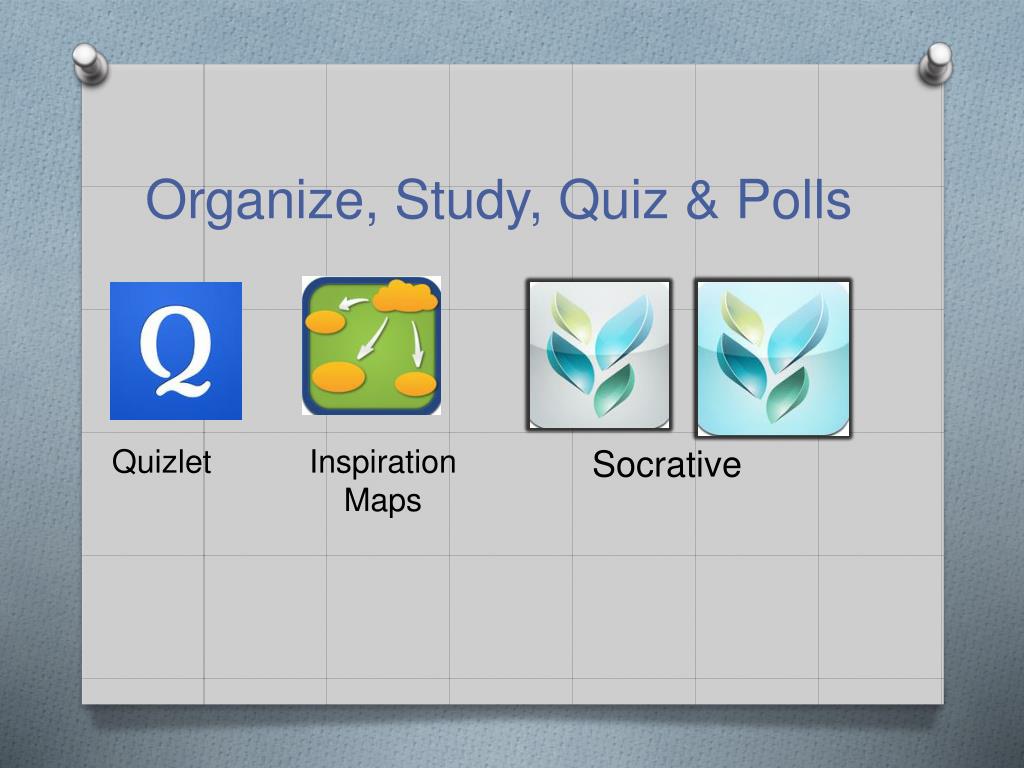The width and height of the screenshot is (1024, 768).
Task: Click the Quizlet text label
Action: click(161, 462)
